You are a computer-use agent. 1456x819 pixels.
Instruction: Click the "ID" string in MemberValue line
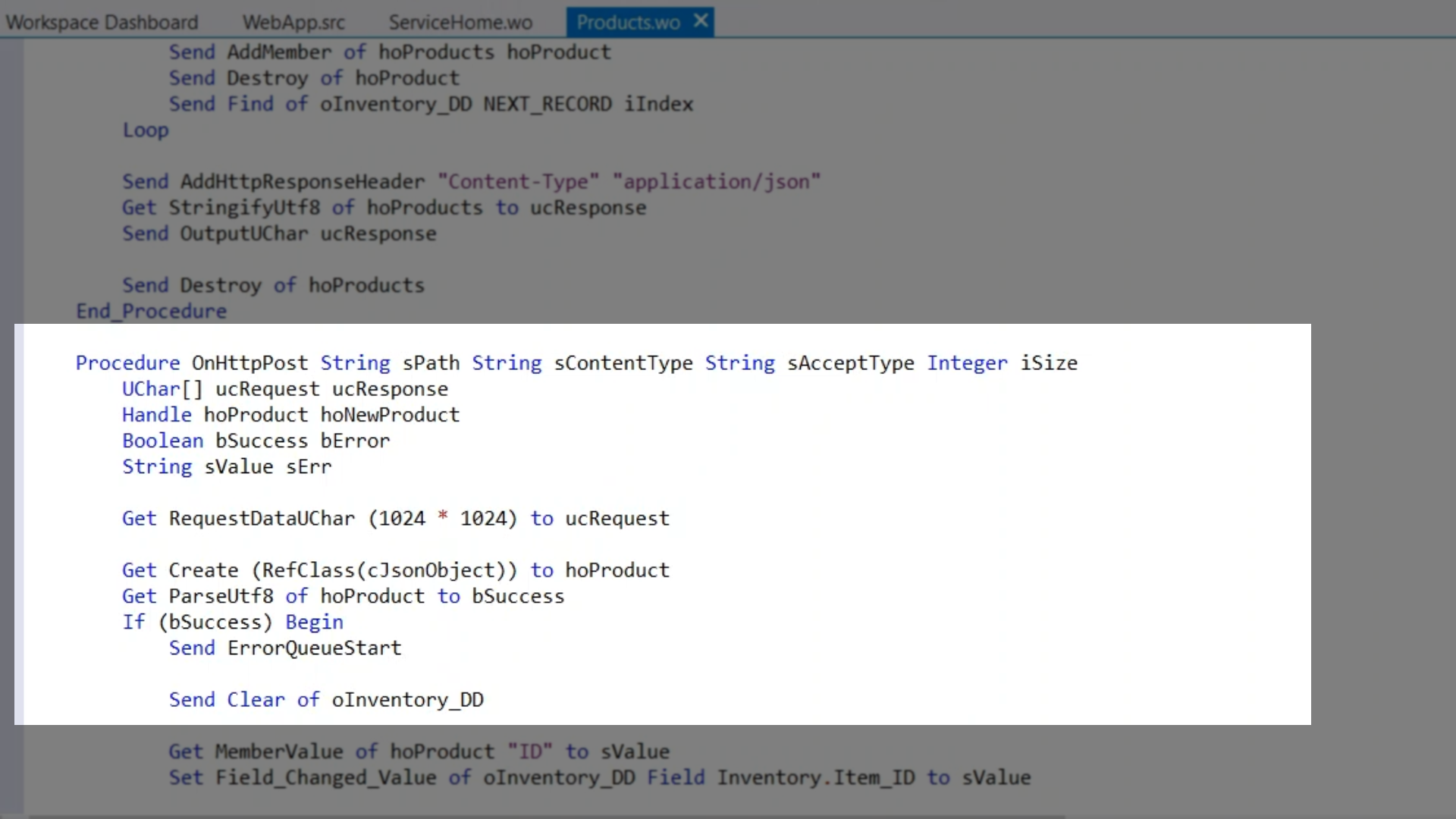tap(530, 752)
